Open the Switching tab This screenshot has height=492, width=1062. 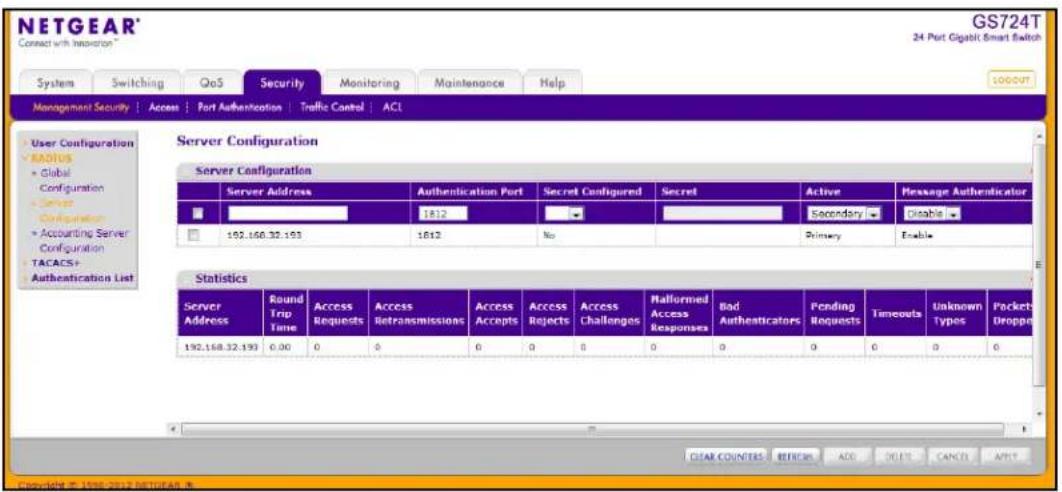pos(137,84)
